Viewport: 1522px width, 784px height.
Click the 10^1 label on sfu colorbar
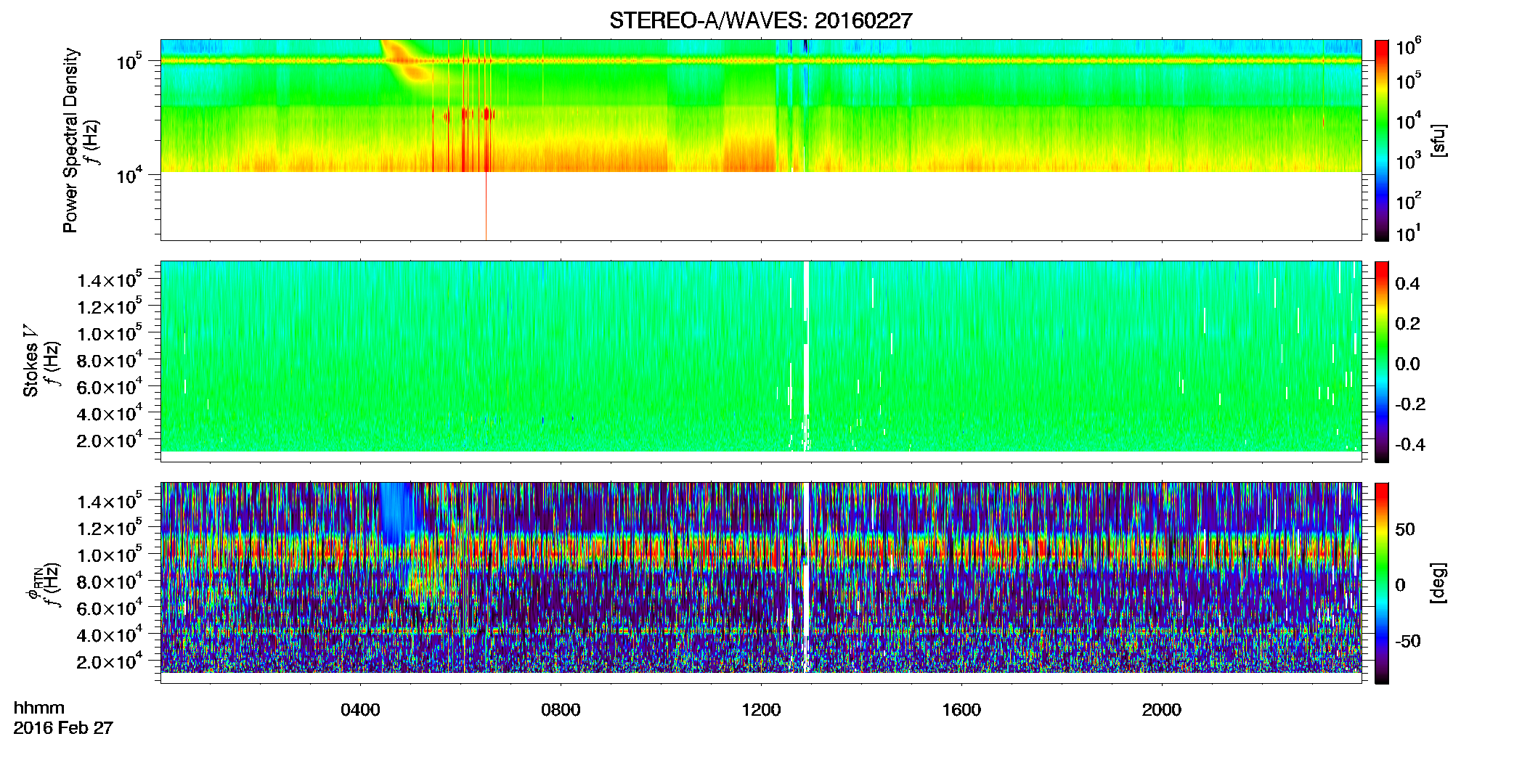coord(1407,233)
